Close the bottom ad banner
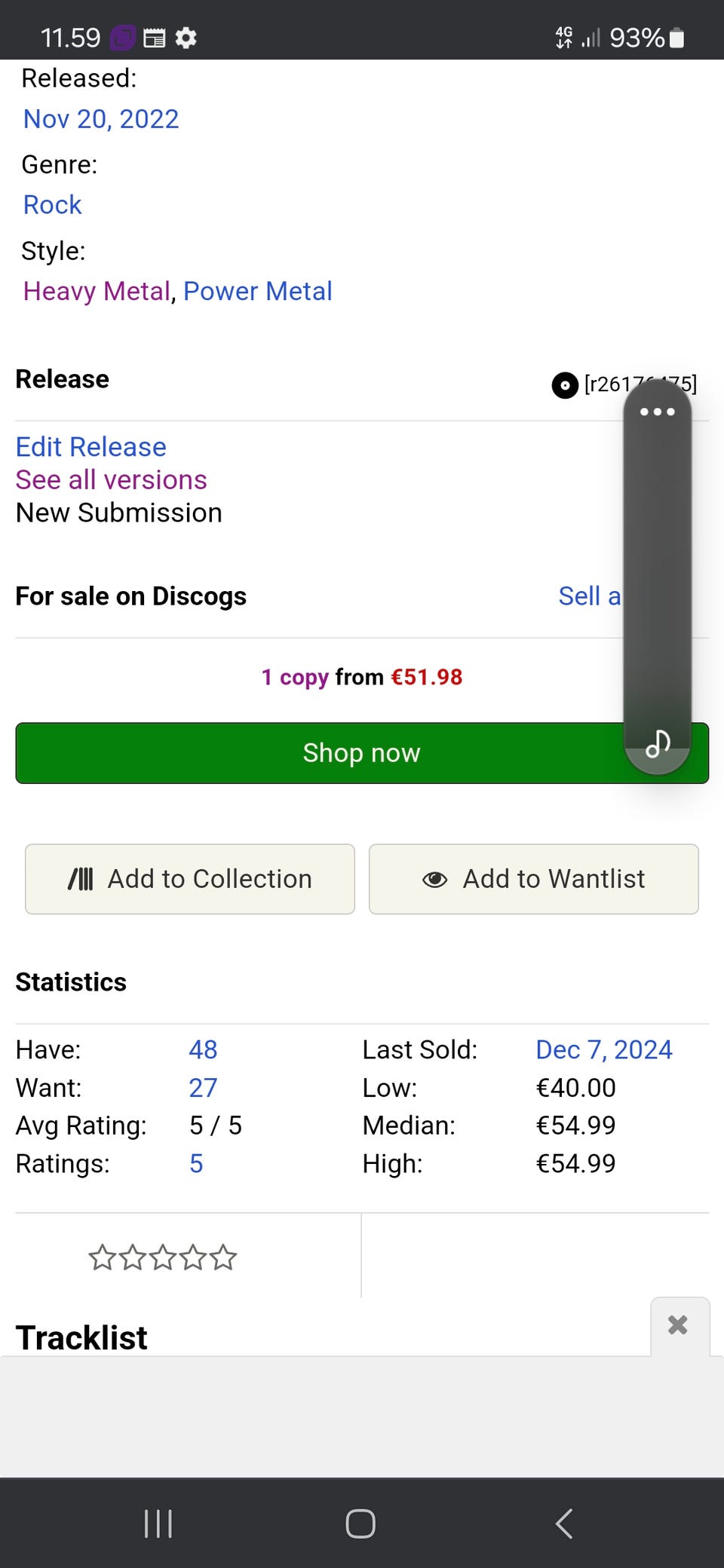Viewport: 724px width, 1568px height. click(x=678, y=1325)
